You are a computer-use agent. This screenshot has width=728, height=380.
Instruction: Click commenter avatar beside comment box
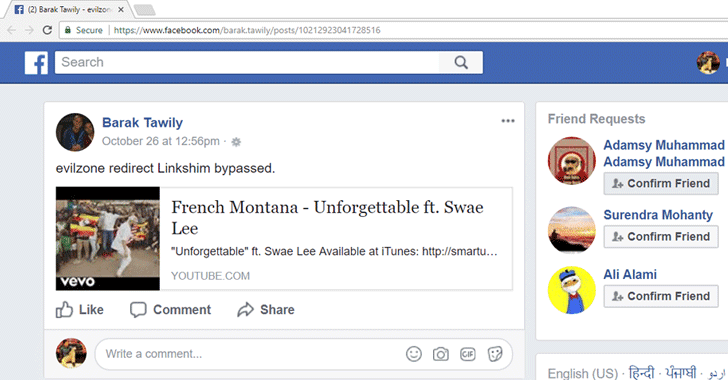click(x=71, y=354)
